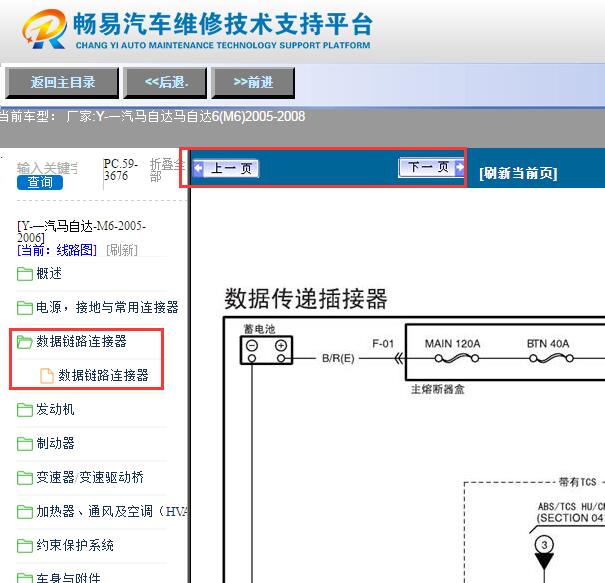This screenshot has width=605, height=583.
Task: Click the 主熔断器盒 label
Action: (x=438, y=389)
